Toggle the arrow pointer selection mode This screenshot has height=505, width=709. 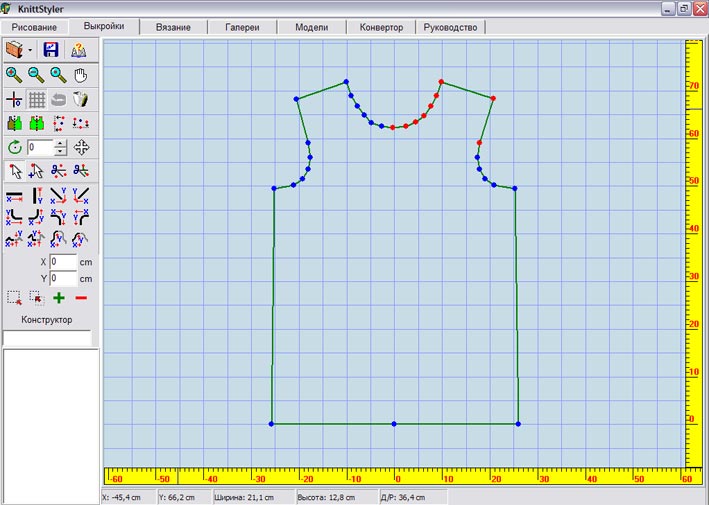(x=15, y=170)
